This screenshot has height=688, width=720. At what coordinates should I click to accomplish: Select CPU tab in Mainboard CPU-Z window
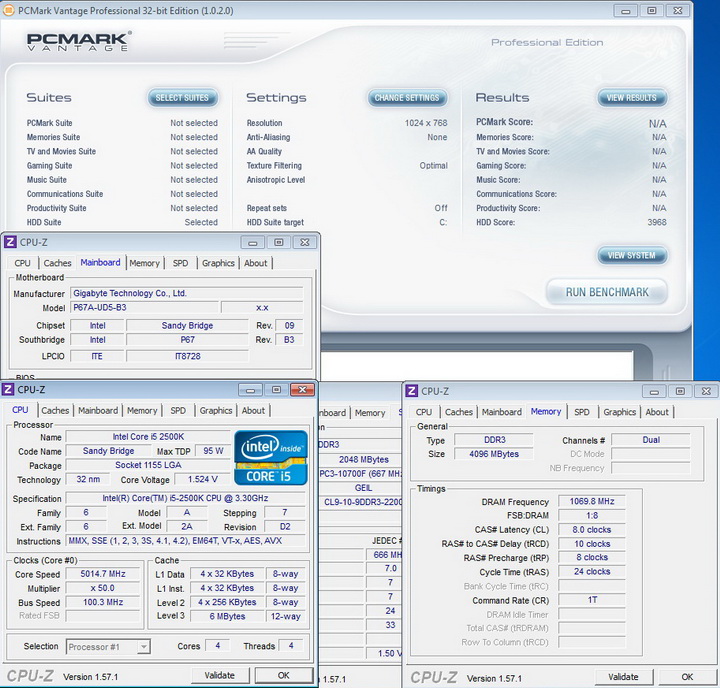(22, 263)
